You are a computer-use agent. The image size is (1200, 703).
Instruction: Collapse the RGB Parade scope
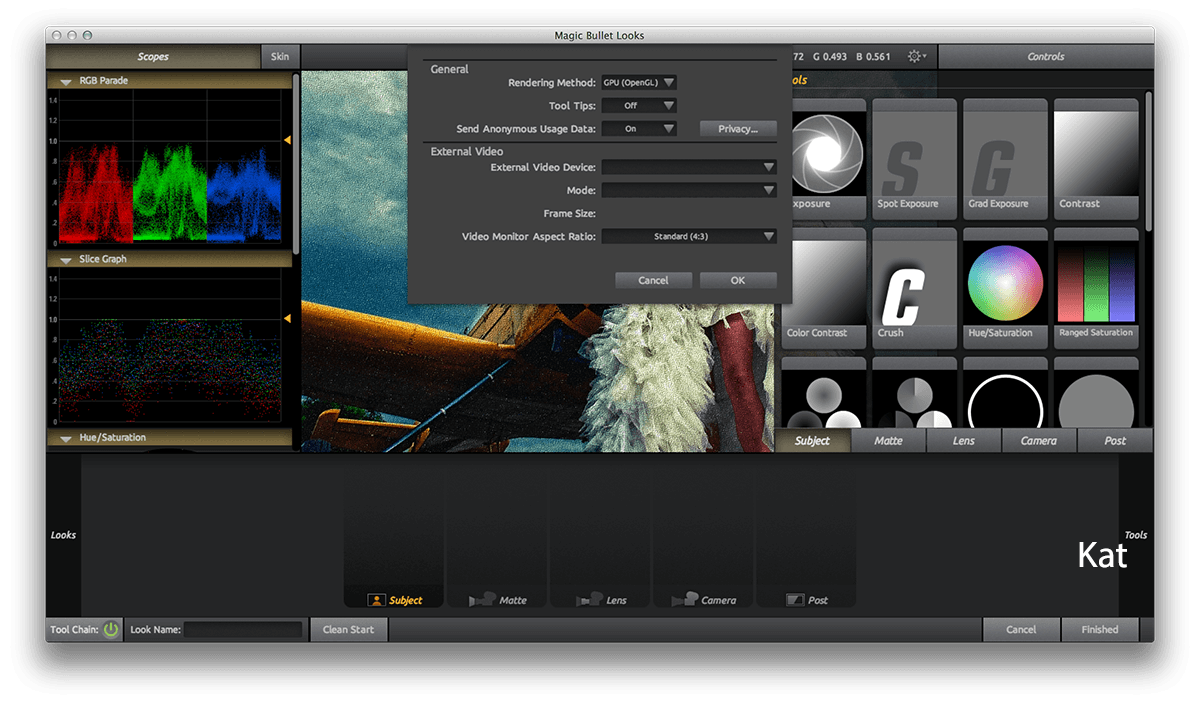click(66, 81)
